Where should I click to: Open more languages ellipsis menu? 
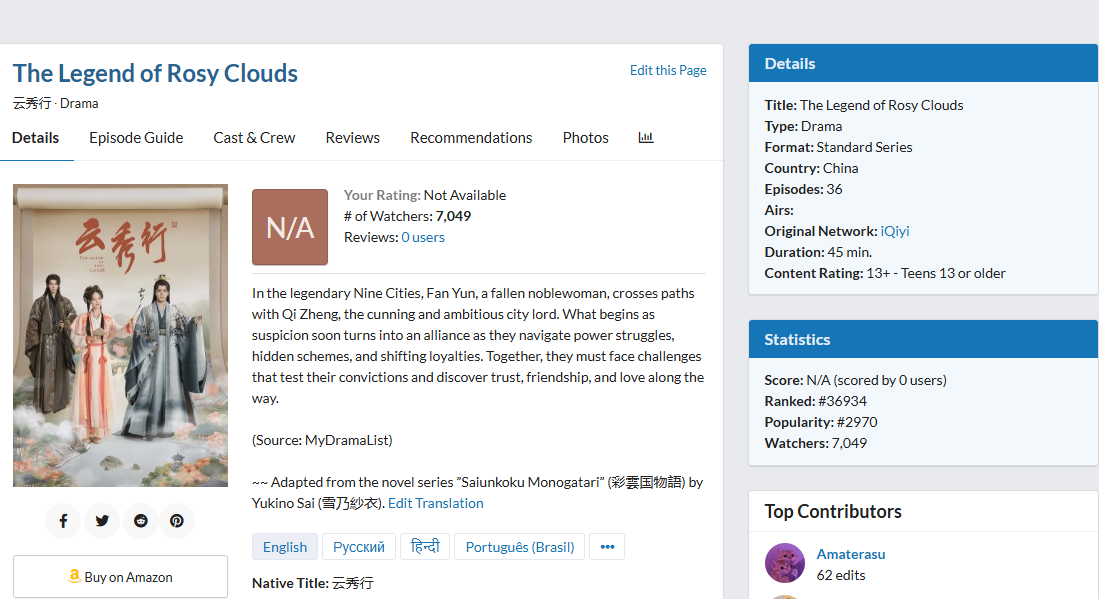607,547
